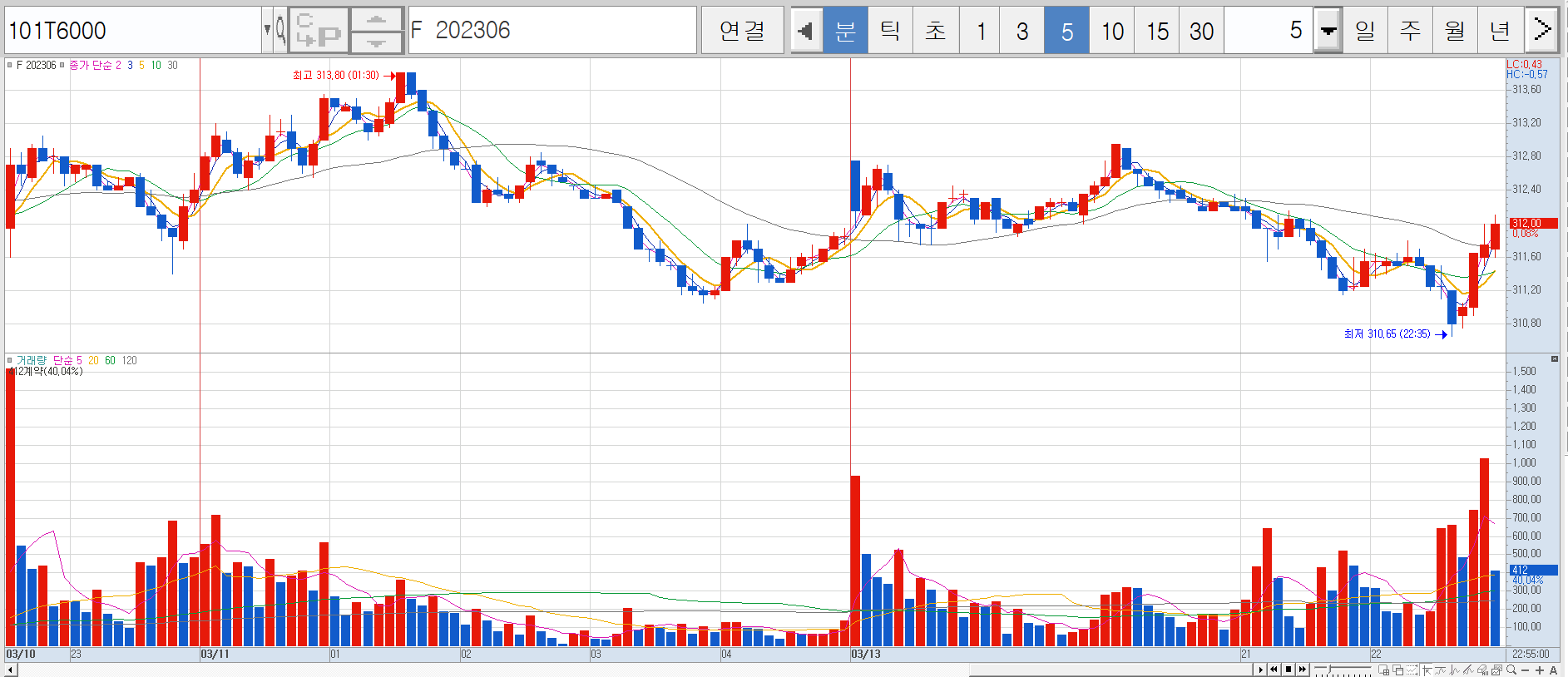Click the moving average period 10 label
Viewport: 1568px width, 677px height.
coord(156,65)
